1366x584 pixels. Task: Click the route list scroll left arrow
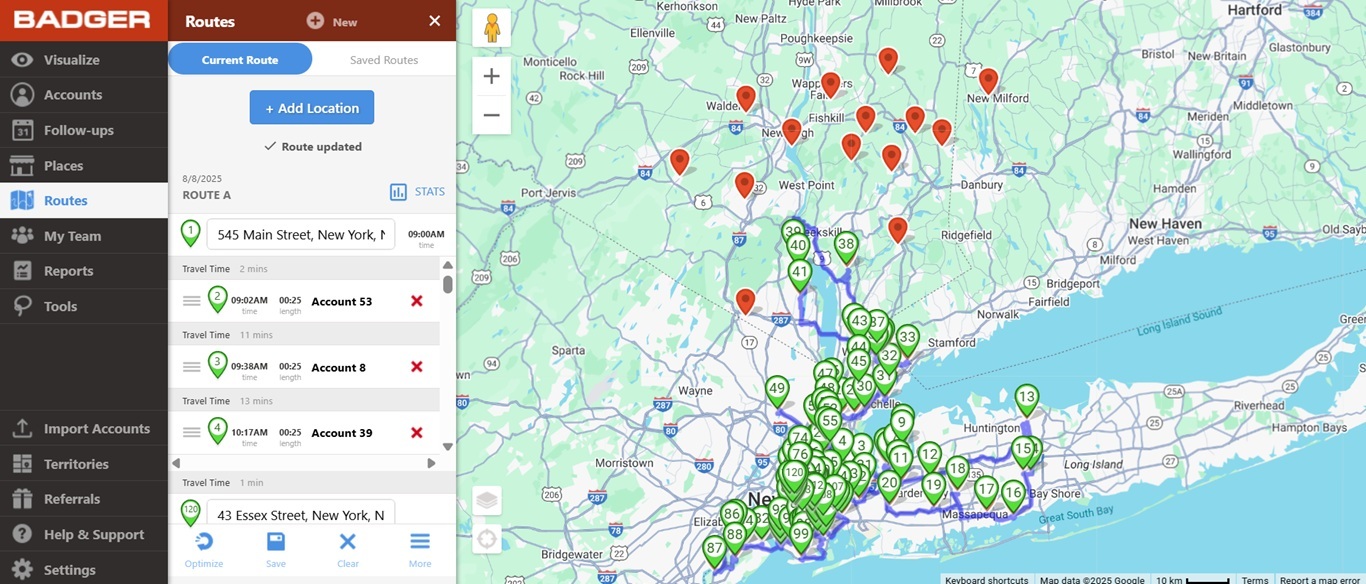(x=177, y=463)
